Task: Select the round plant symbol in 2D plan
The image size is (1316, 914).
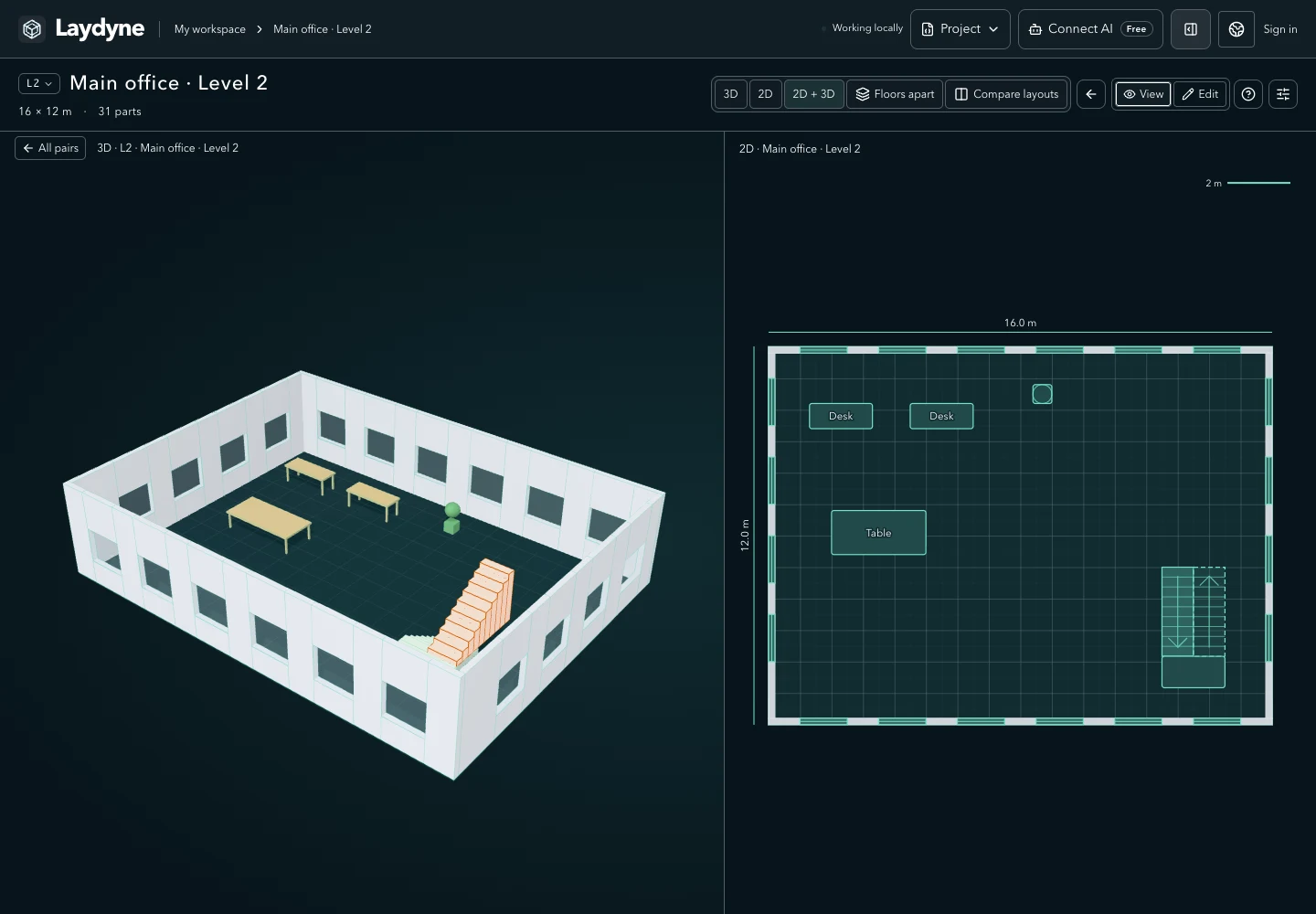Action: coord(1042,394)
